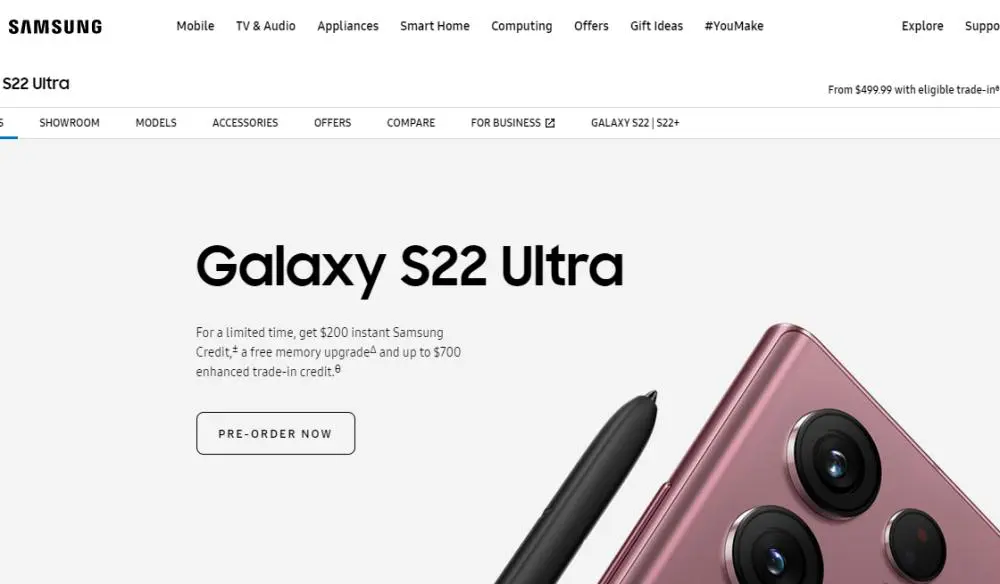Switch to the Compare tab
The width and height of the screenshot is (1000, 584).
click(x=411, y=123)
